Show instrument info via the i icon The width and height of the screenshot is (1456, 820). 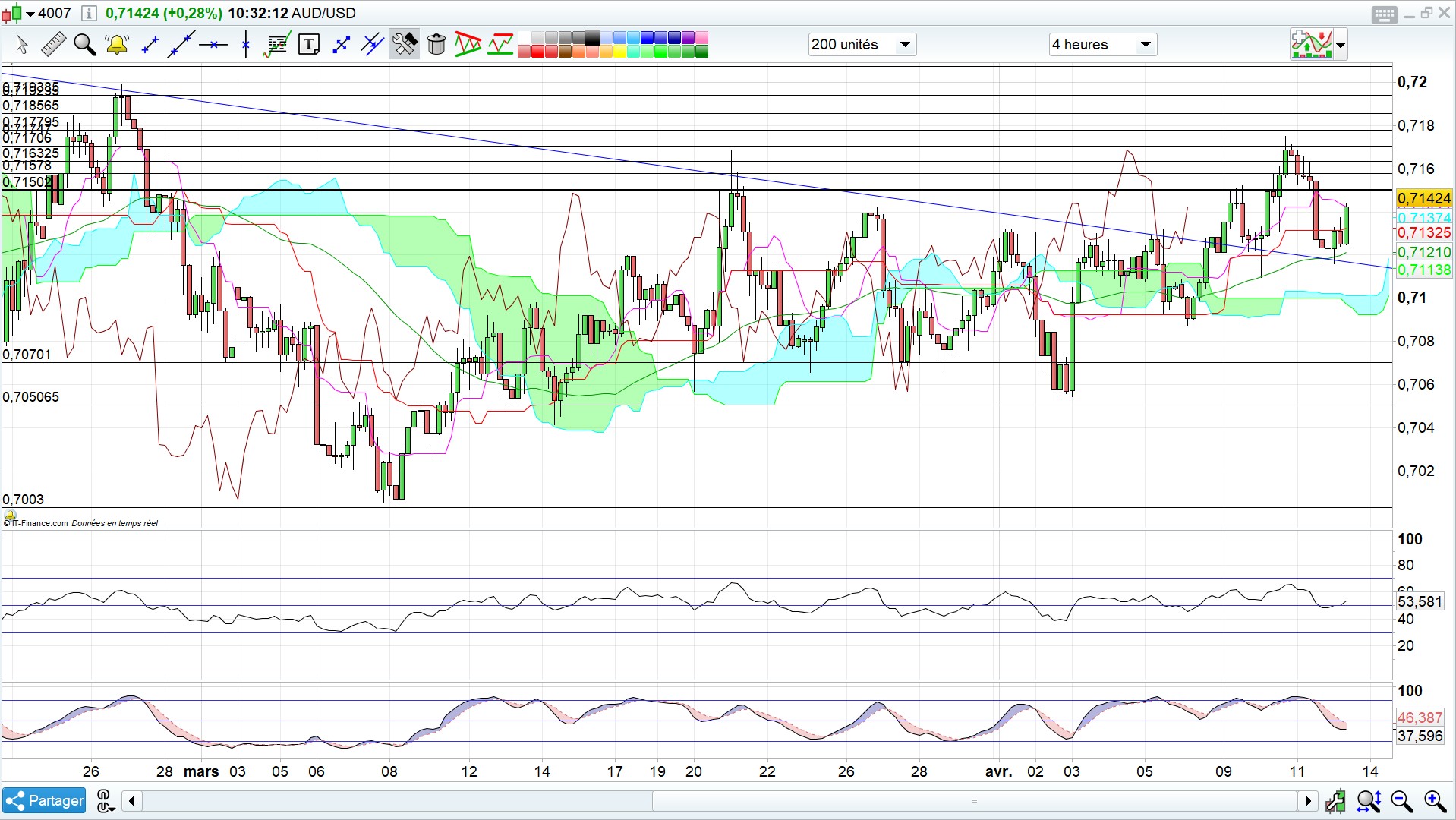click(88, 13)
